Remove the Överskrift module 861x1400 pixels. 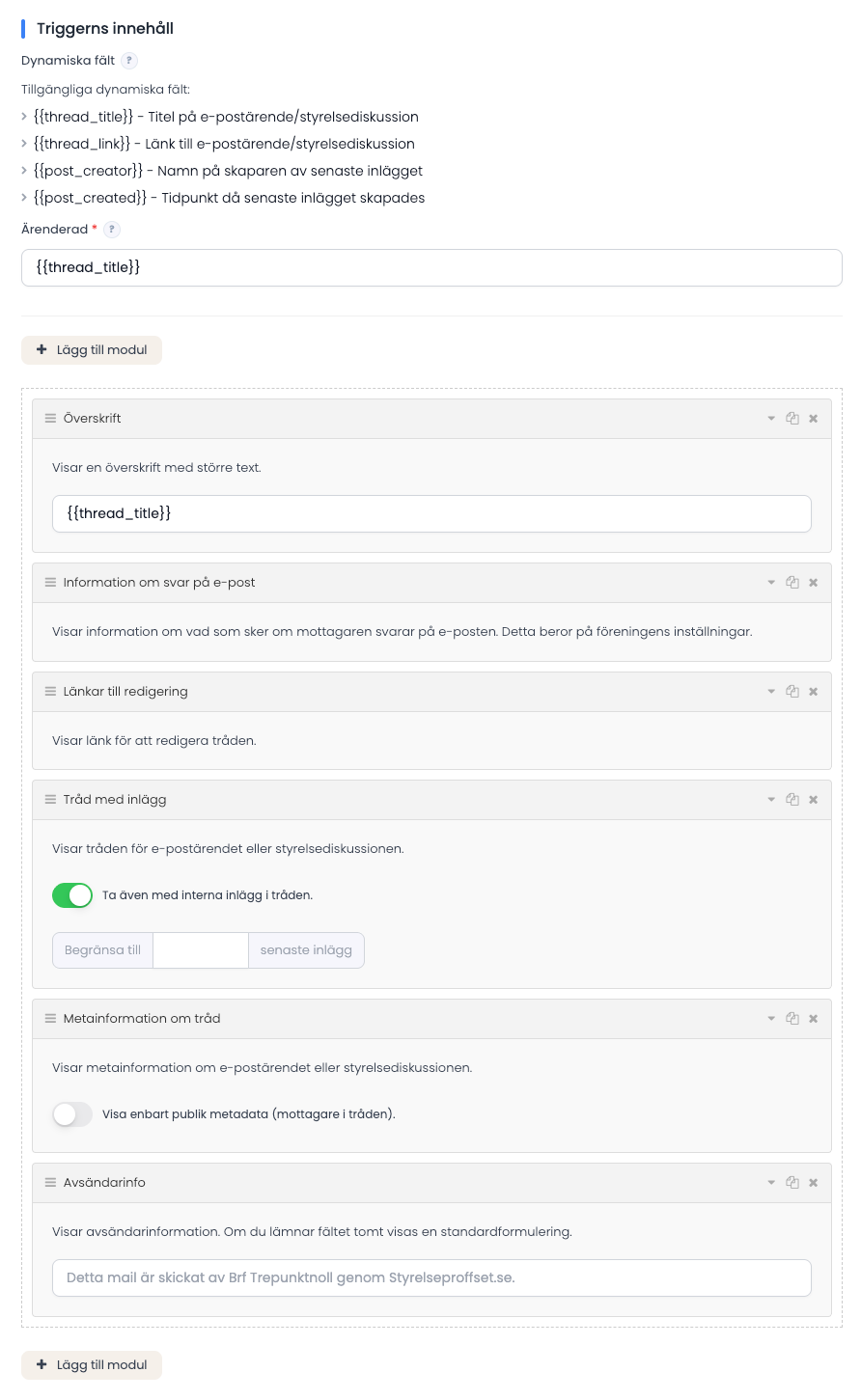point(814,419)
